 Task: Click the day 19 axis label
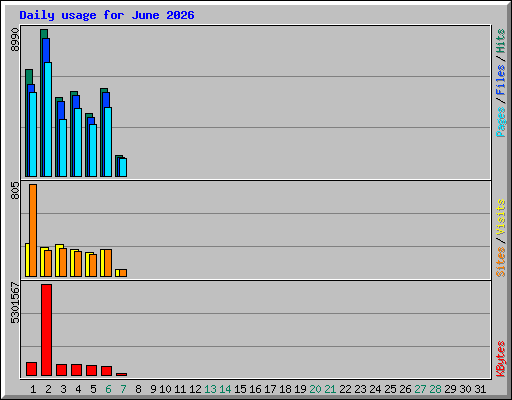tap(300, 389)
